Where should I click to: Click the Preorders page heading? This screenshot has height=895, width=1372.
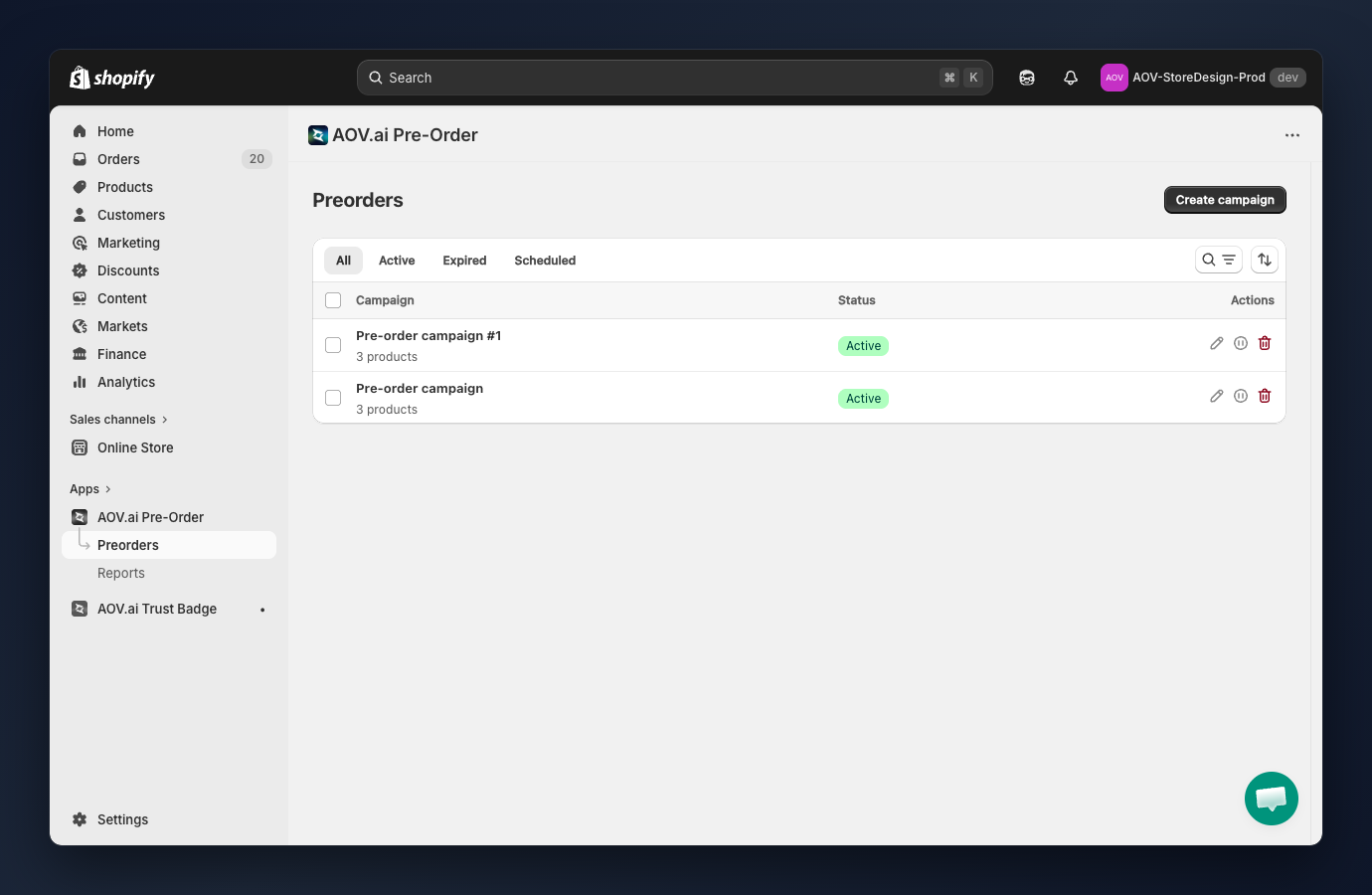(358, 200)
